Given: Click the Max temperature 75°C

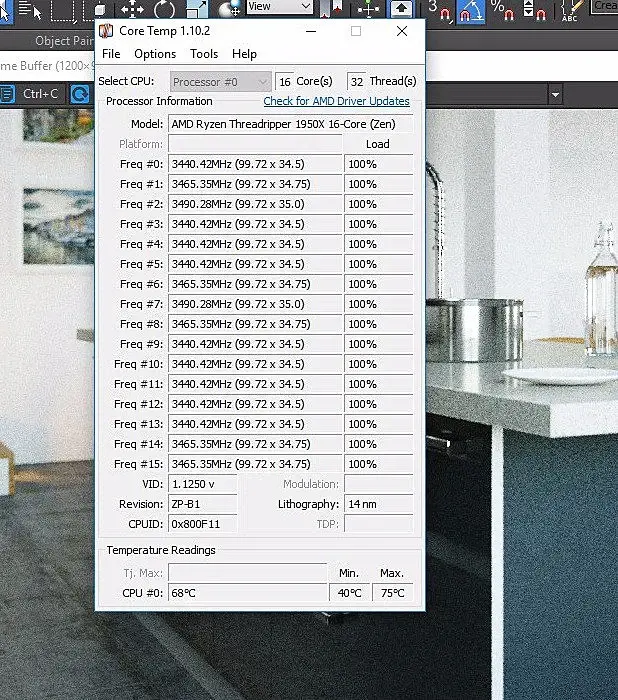Looking at the screenshot, I should 393,593.
